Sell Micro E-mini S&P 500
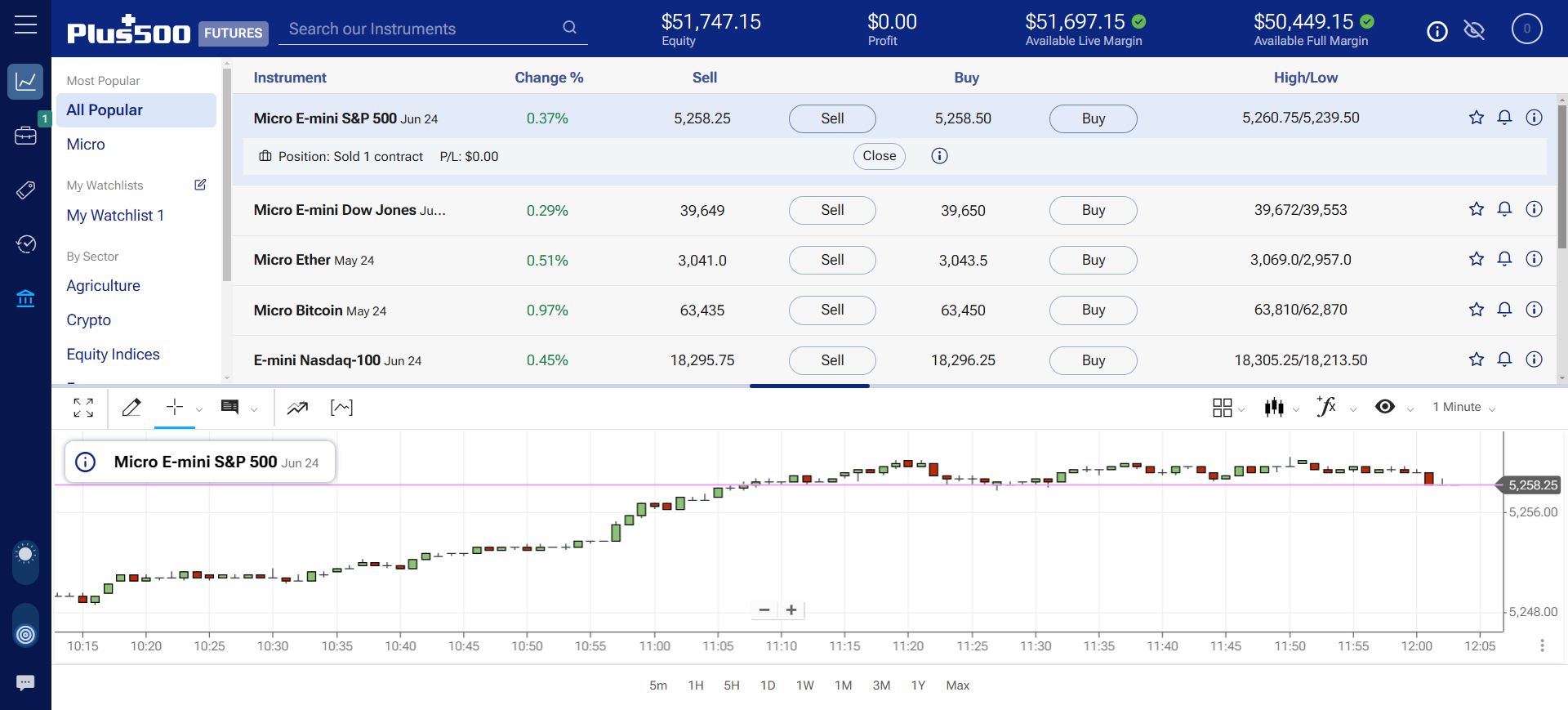This screenshot has height=710, width=1568. pyautogui.click(x=832, y=118)
